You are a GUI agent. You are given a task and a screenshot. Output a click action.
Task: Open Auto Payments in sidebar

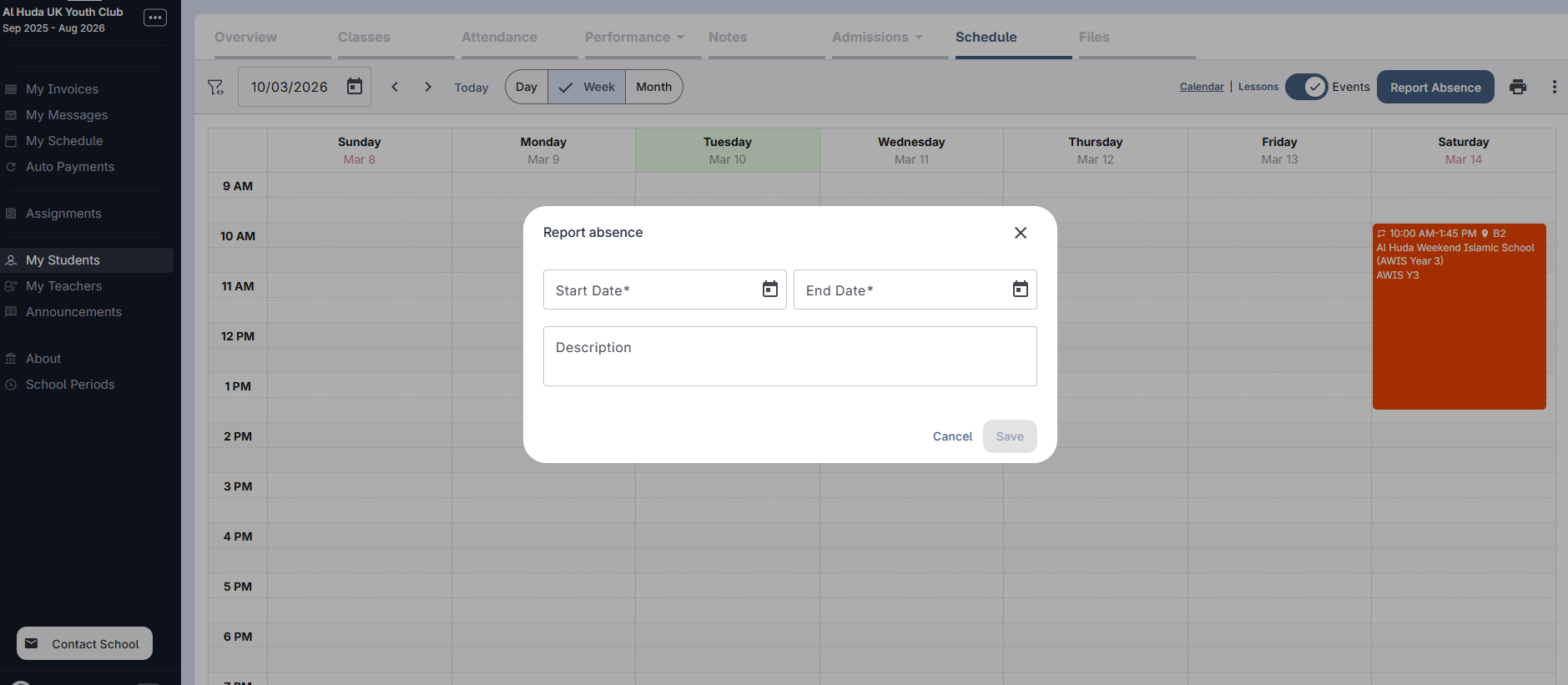(87, 167)
